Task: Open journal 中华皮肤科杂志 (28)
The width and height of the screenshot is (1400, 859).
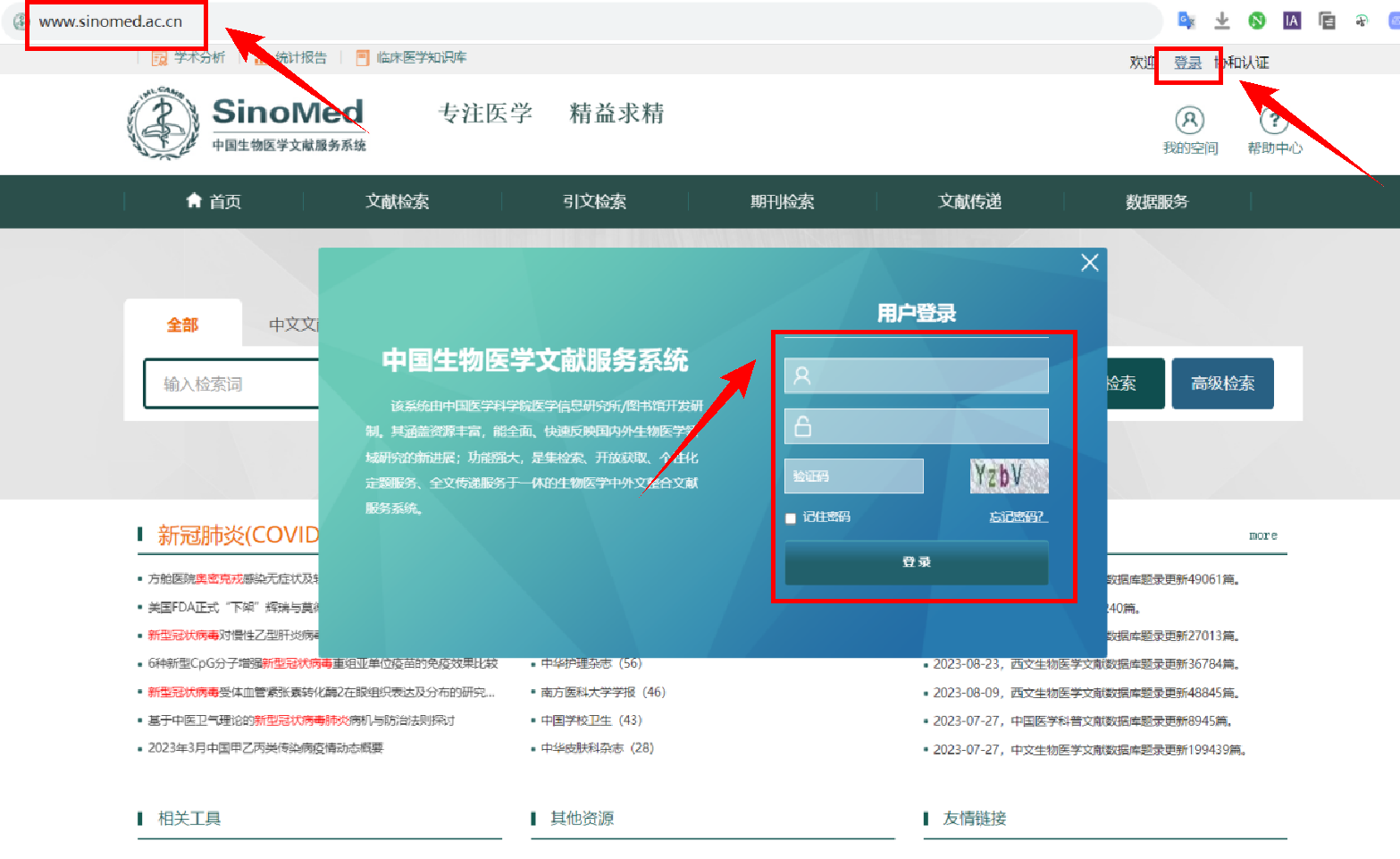Action: pyautogui.click(x=597, y=748)
